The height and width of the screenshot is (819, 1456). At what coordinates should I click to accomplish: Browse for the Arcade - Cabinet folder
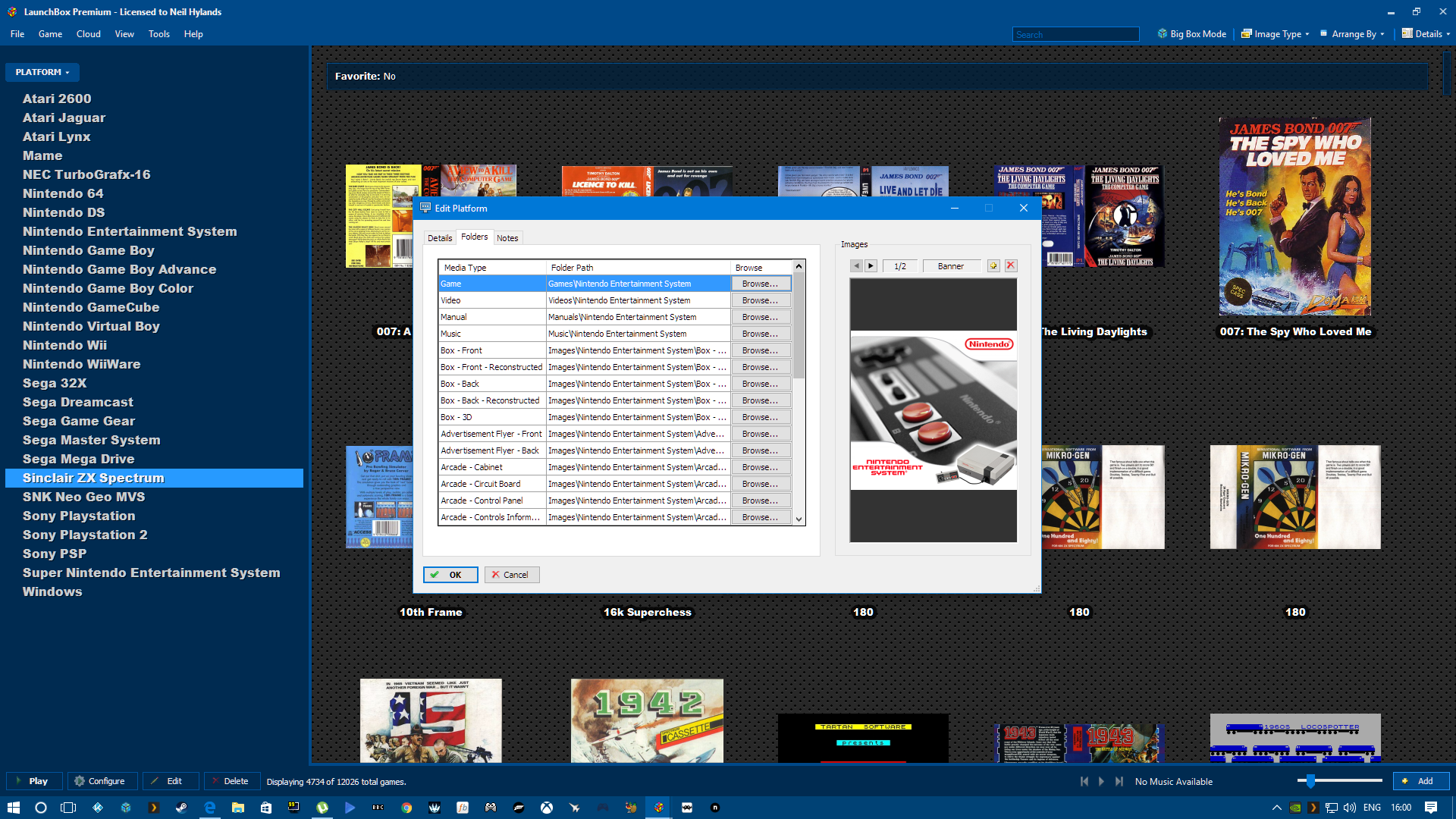coord(761,467)
